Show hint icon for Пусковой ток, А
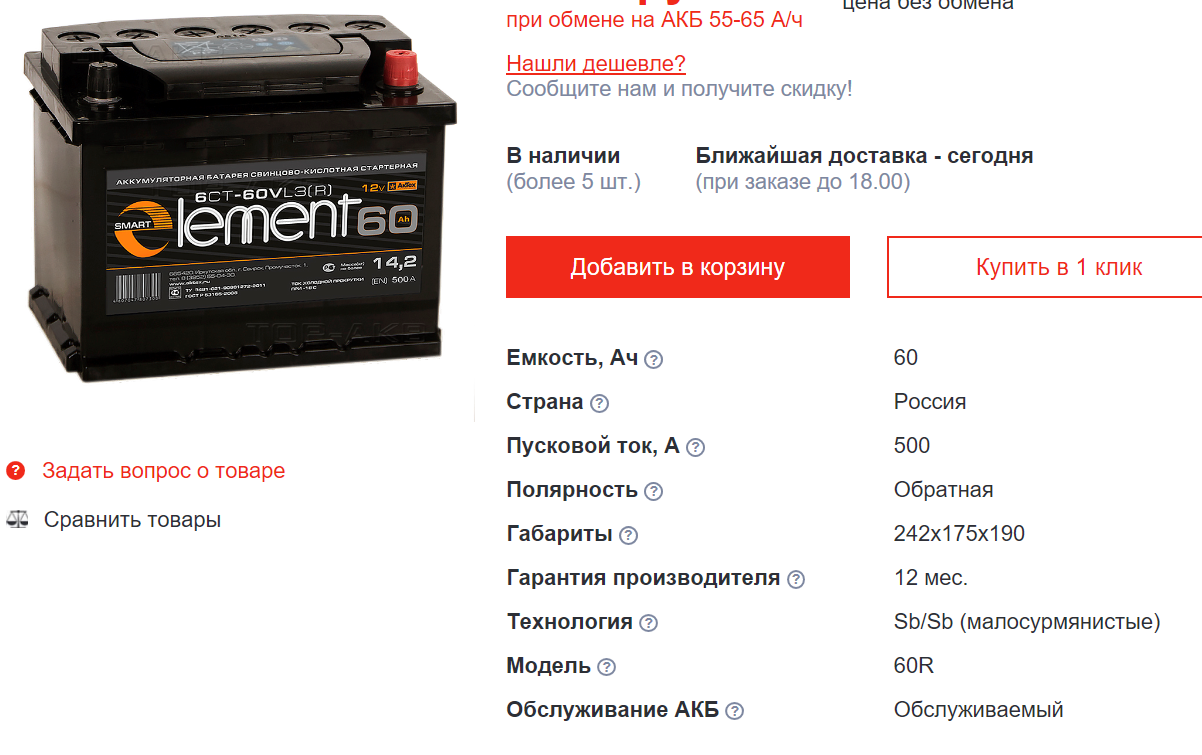This screenshot has width=1202, height=755. (695, 447)
